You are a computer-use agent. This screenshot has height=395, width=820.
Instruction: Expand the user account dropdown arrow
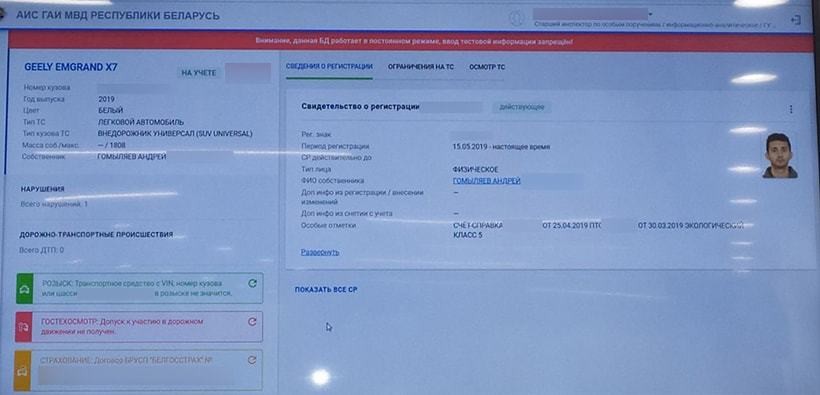point(650,14)
